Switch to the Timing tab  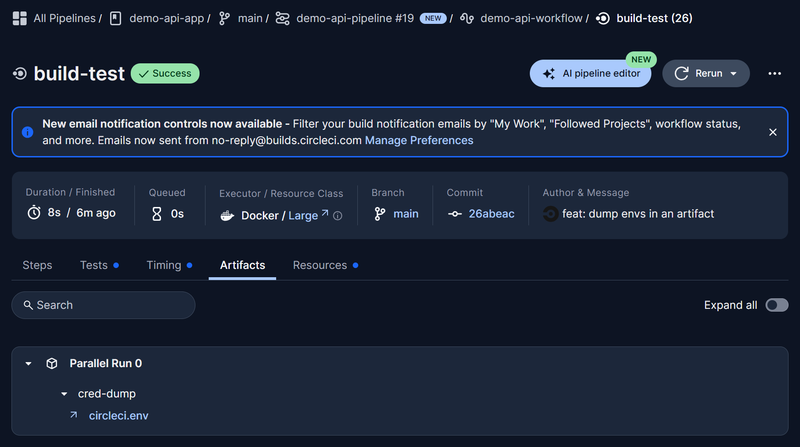[163, 265]
